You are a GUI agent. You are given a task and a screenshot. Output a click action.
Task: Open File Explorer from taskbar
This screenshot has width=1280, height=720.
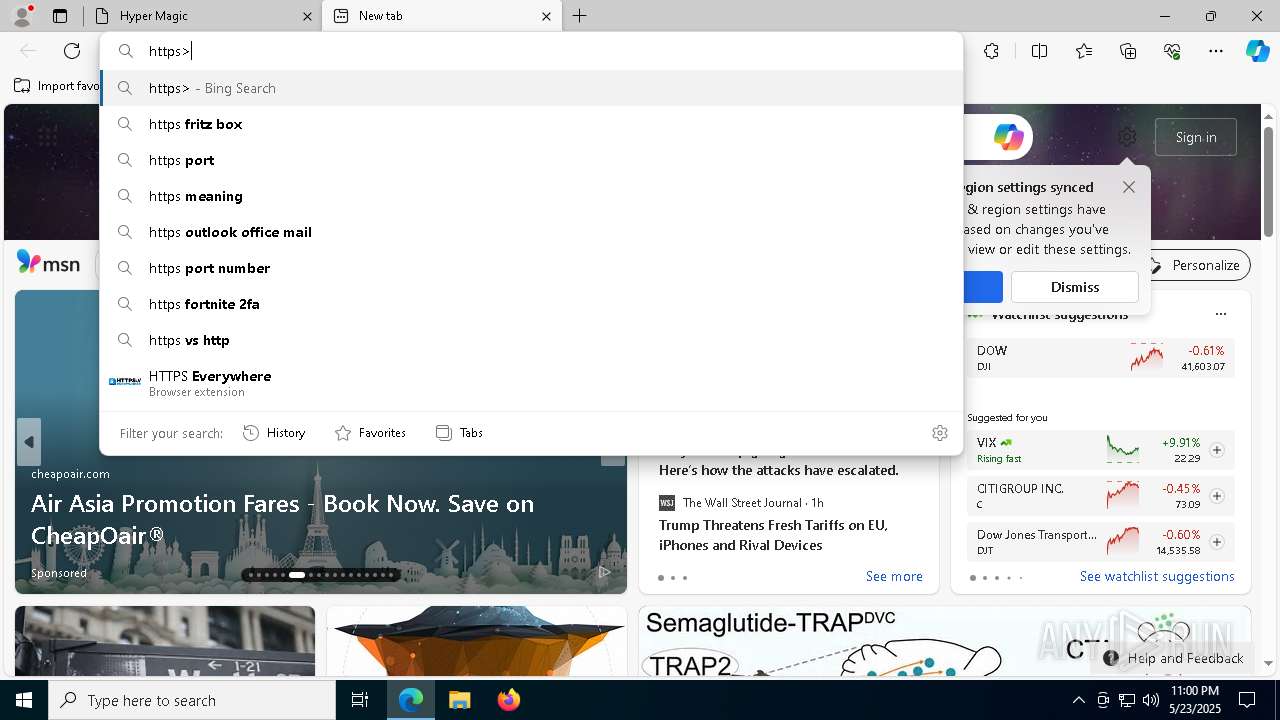[460, 700]
